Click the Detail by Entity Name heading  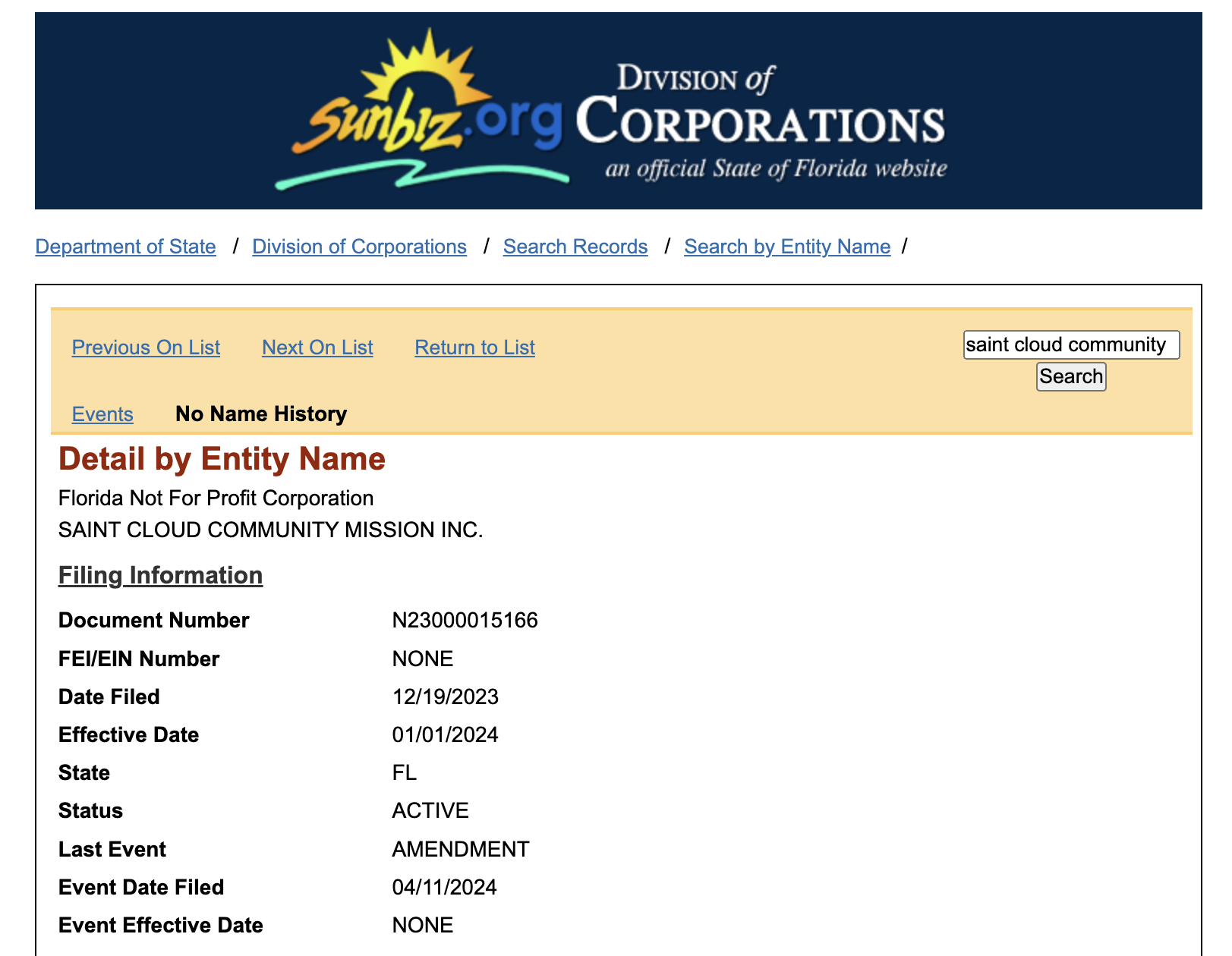[222, 459]
